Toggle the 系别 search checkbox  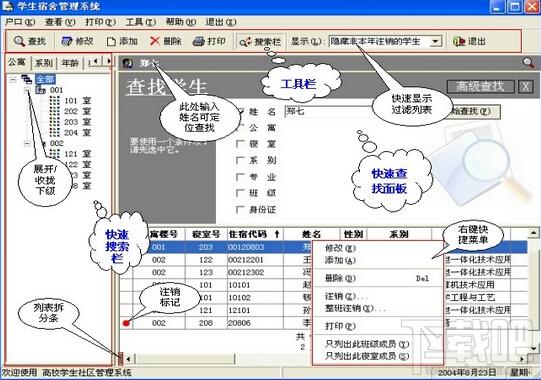click(x=240, y=160)
